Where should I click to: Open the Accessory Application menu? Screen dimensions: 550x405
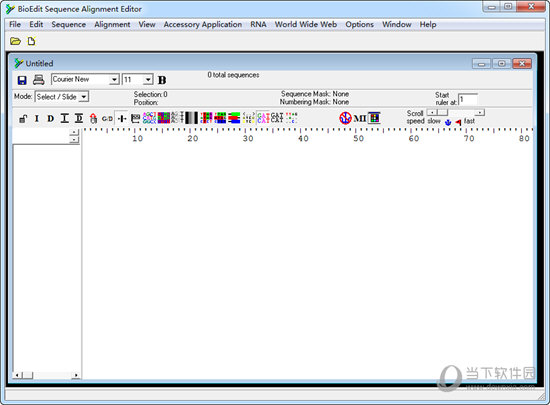[203, 25]
